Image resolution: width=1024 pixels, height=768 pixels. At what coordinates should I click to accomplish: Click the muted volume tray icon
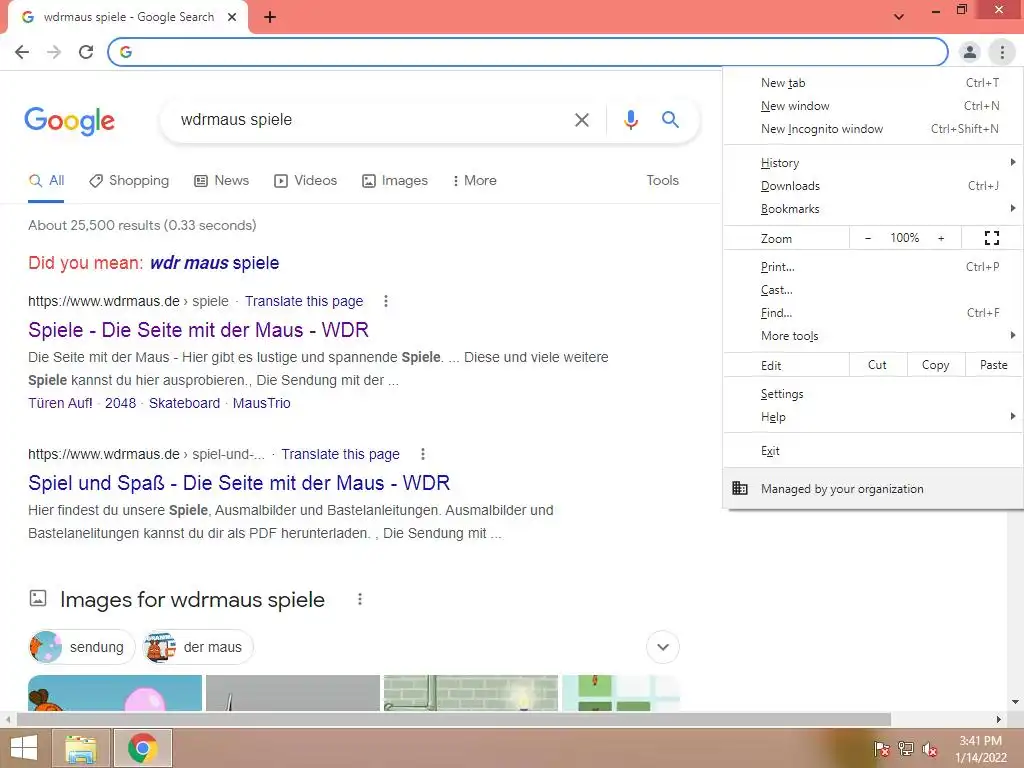[x=930, y=749]
